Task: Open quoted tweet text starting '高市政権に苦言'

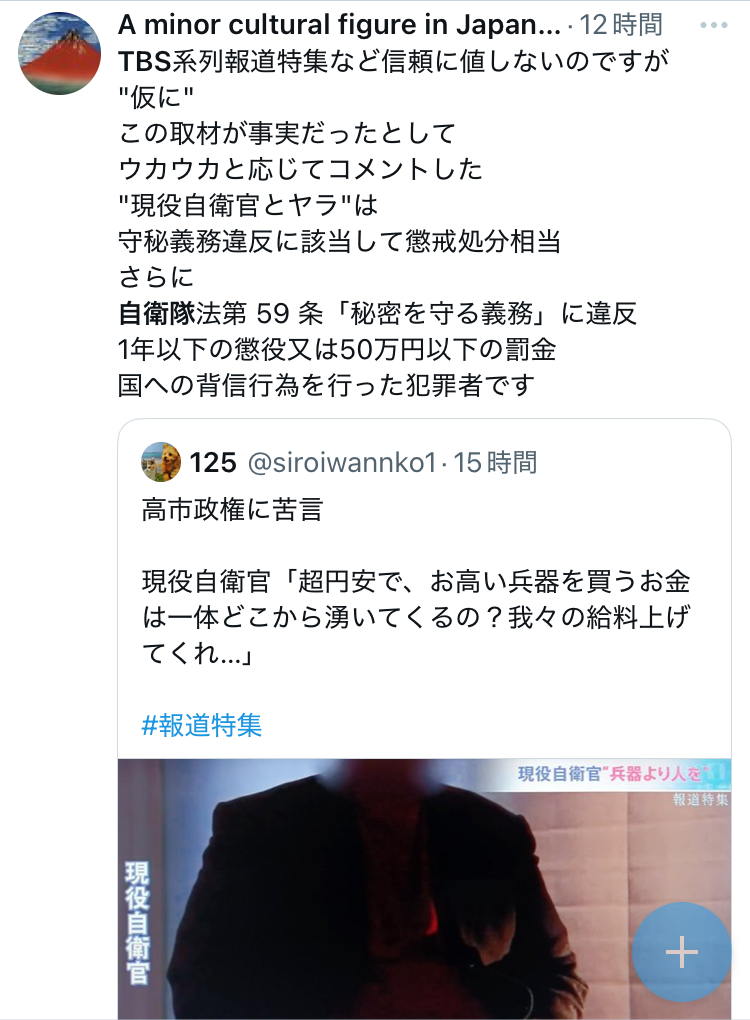Action: point(232,509)
